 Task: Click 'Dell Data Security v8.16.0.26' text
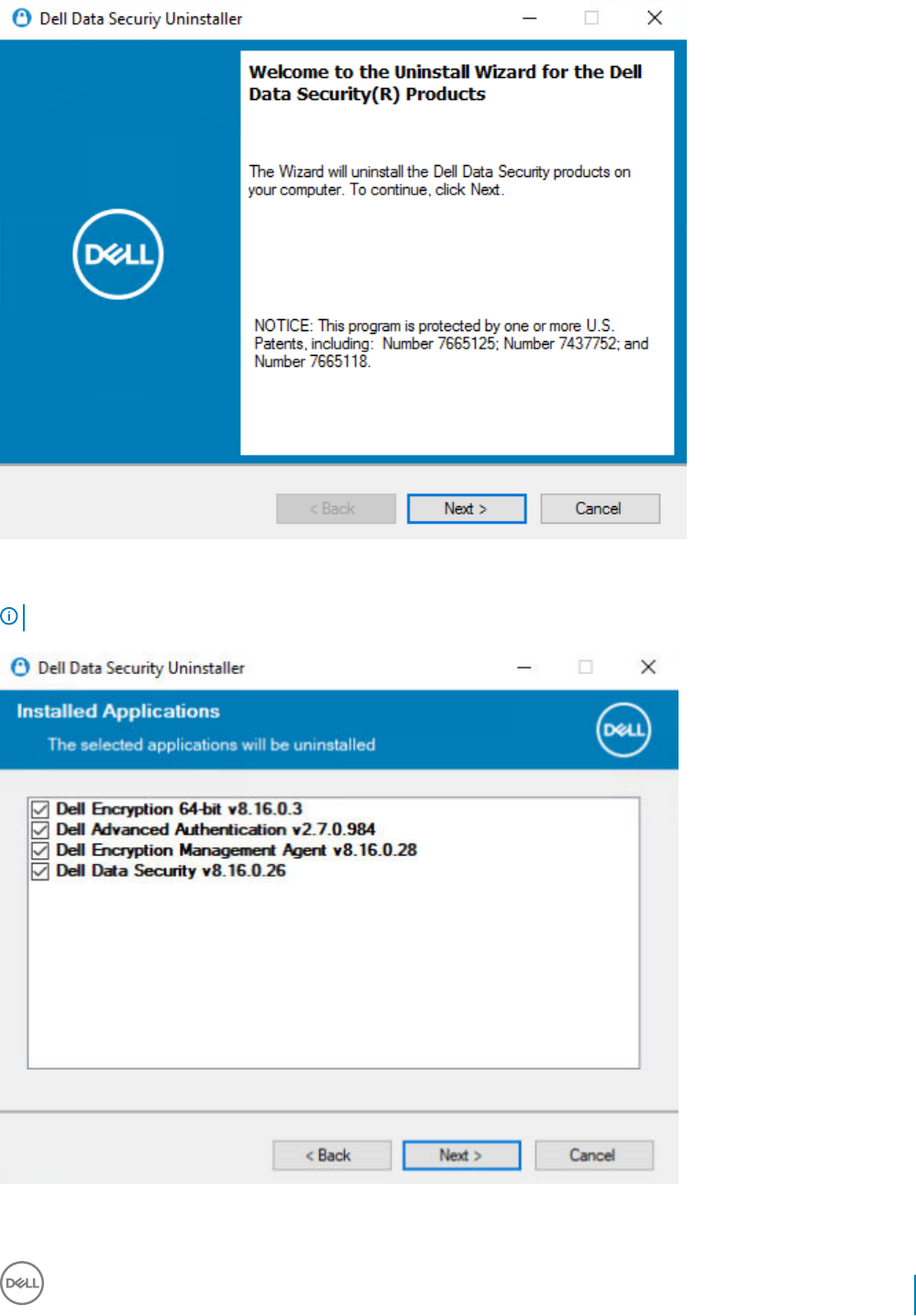tap(171, 871)
